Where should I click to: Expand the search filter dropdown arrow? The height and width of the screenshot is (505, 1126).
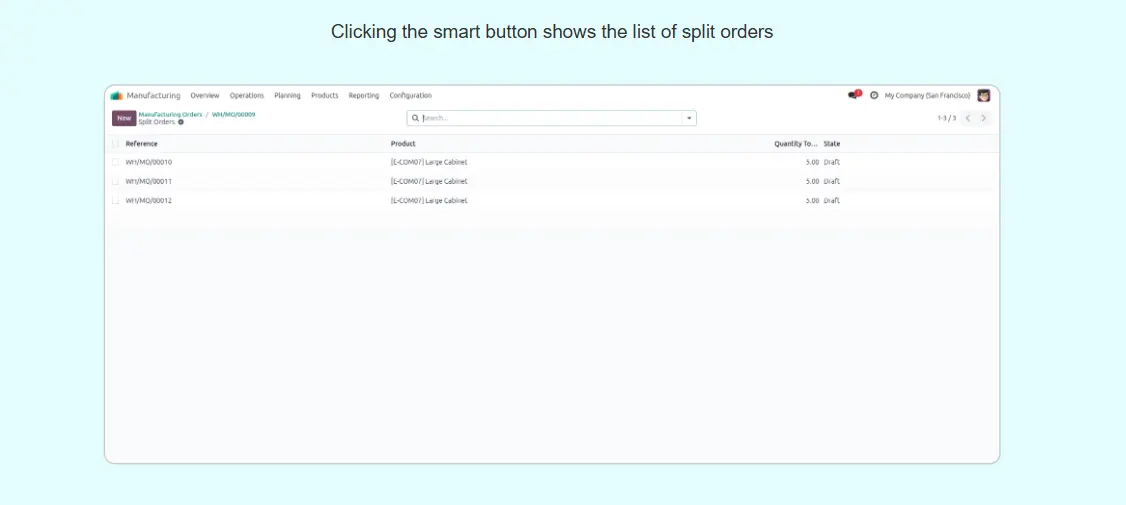point(688,118)
